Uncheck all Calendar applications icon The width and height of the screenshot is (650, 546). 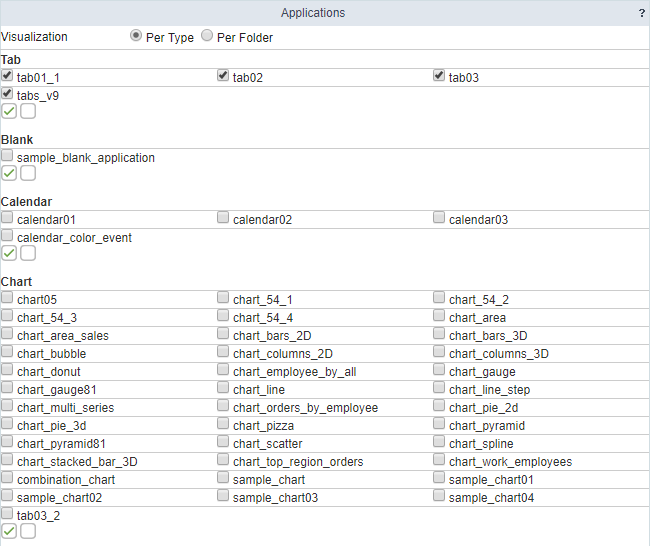(28, 253)
